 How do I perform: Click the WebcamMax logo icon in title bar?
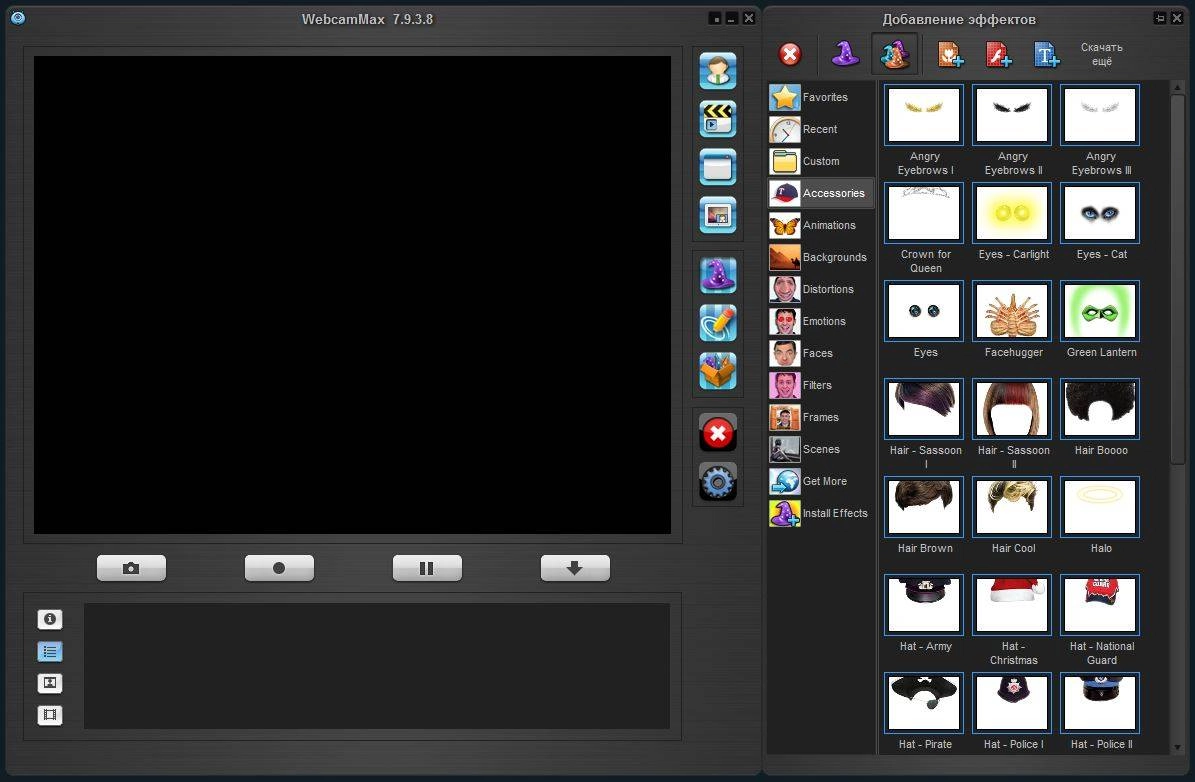tap(18, 18)
